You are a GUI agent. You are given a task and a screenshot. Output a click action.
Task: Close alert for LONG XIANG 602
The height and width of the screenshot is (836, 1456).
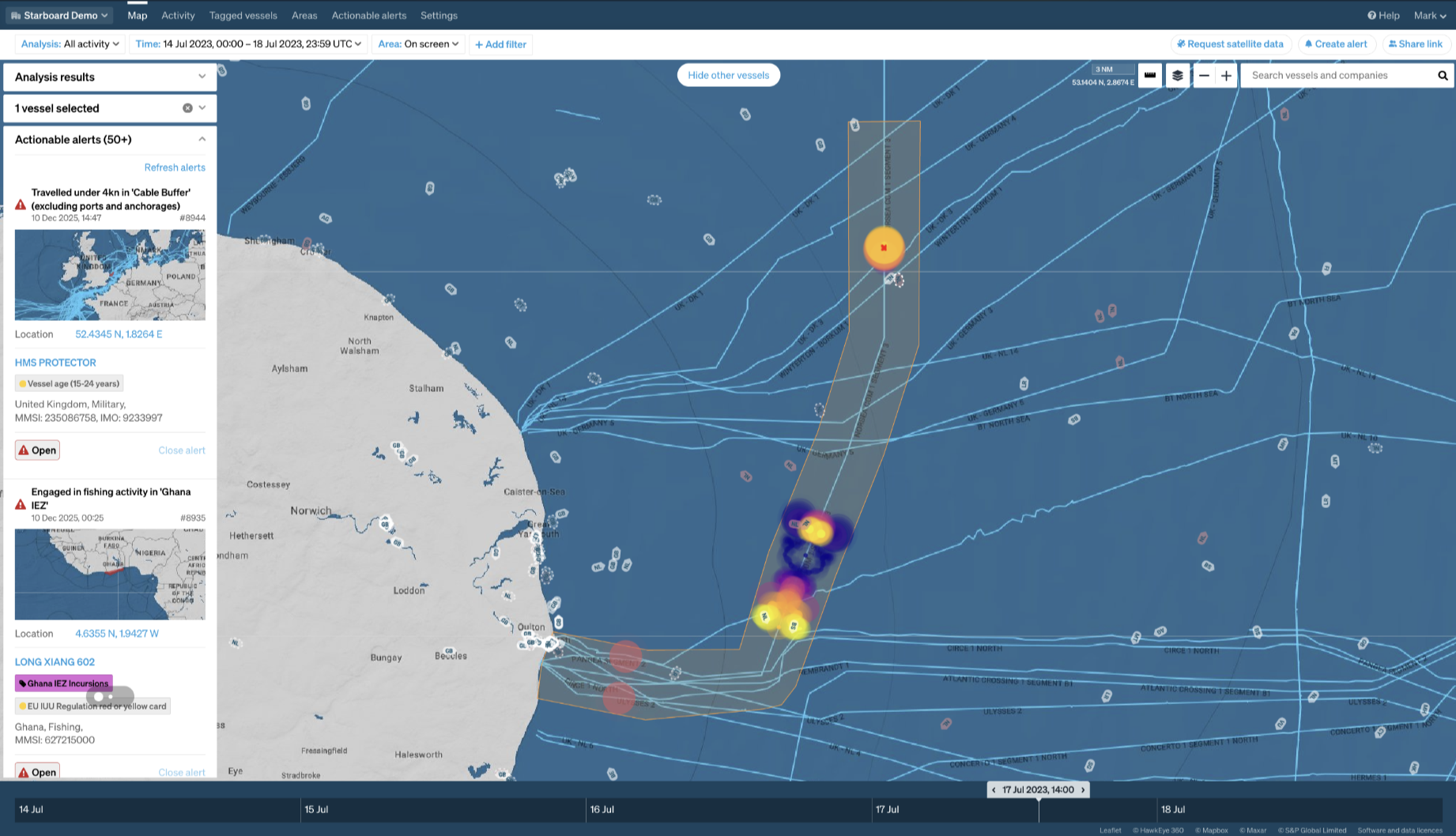point(182,772)
